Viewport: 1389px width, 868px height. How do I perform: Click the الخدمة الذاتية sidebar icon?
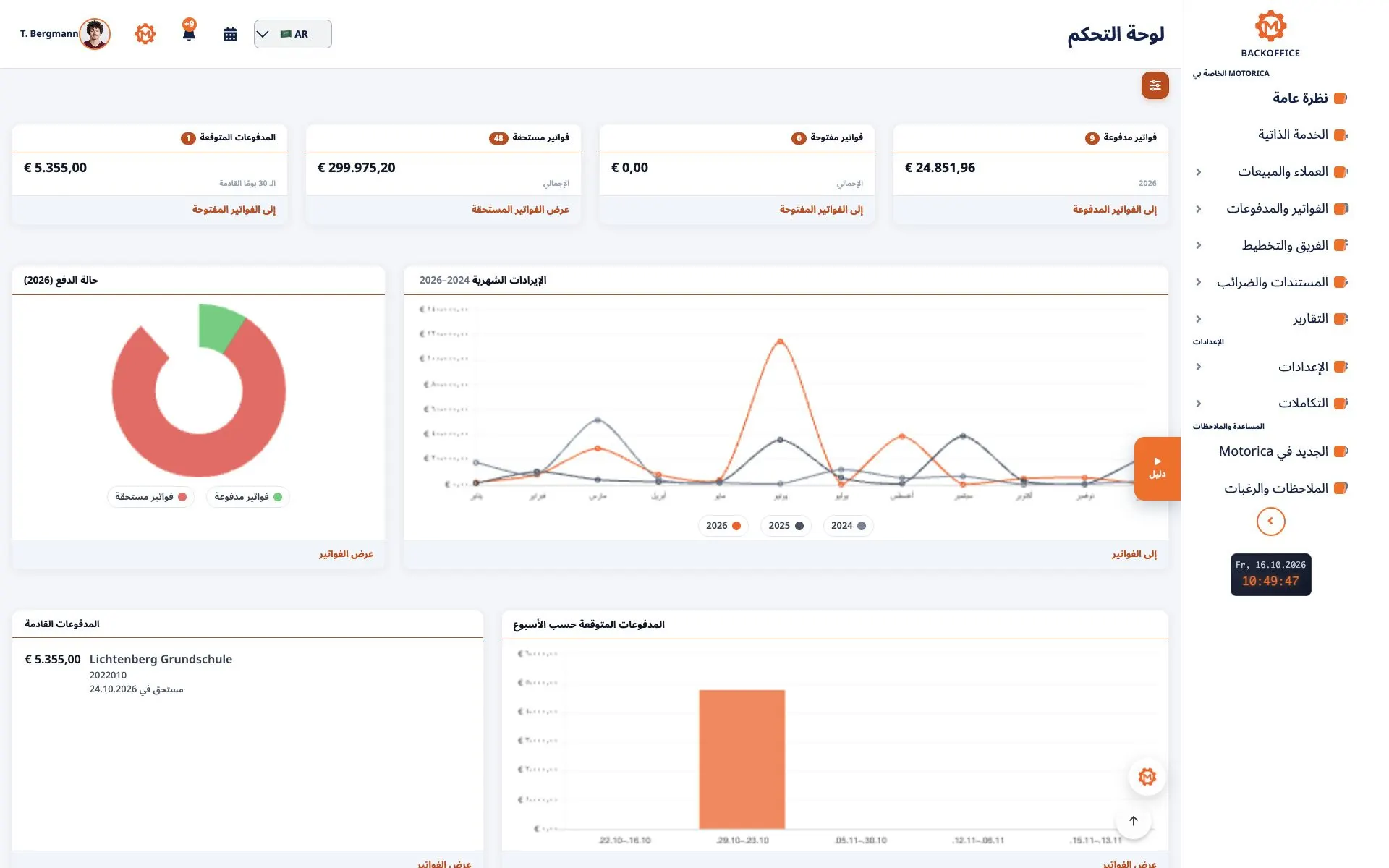click(x=1340, y=135)
